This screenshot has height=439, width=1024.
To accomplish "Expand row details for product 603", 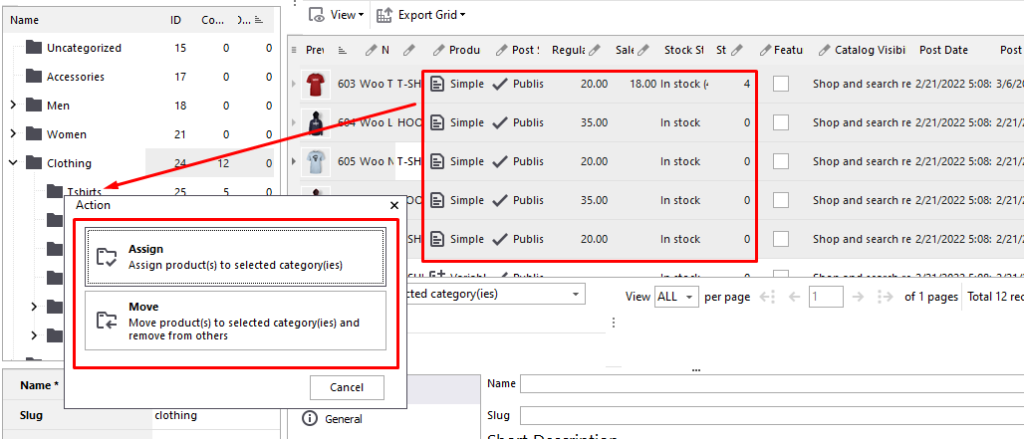I will 293,84.
